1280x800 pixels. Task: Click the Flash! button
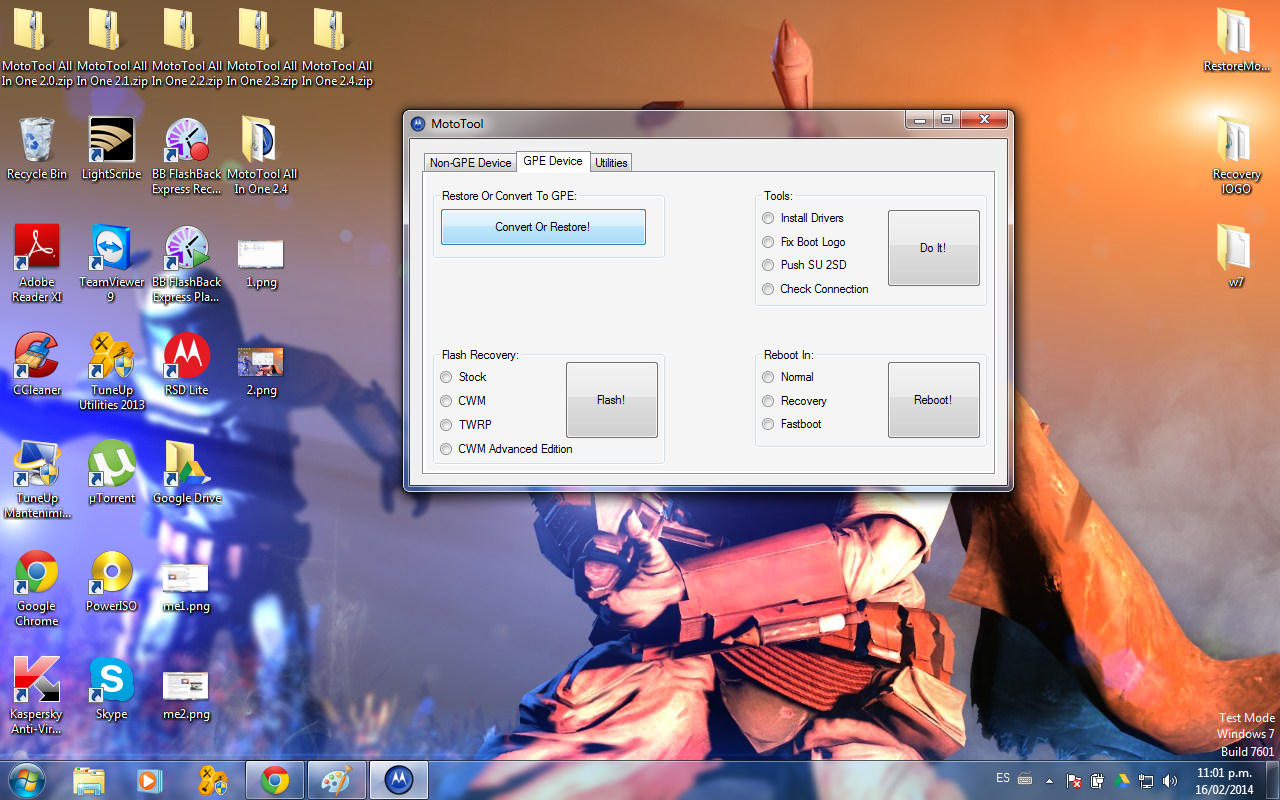pos(611,400)
